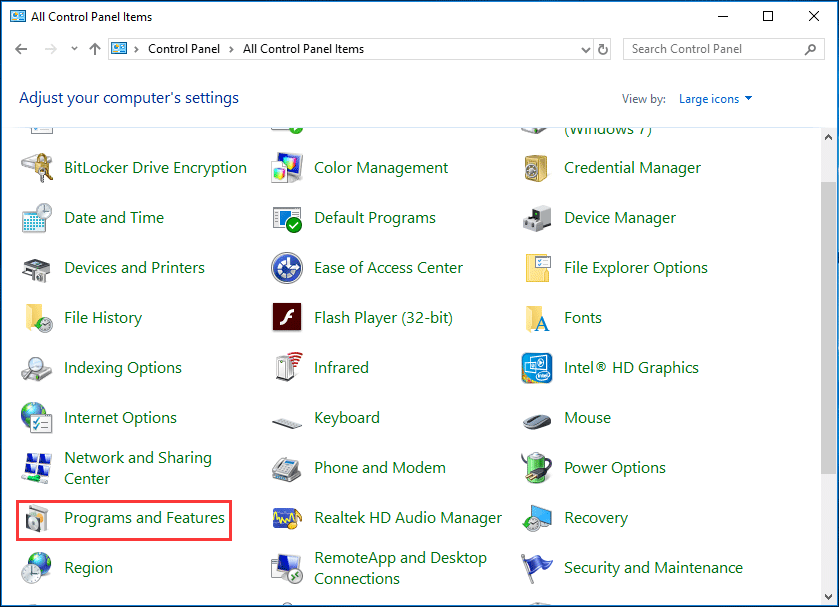Open the Realtek HD Audio Manager icon
This screenshot has width=839, height=607.
[x=287, y=518]
